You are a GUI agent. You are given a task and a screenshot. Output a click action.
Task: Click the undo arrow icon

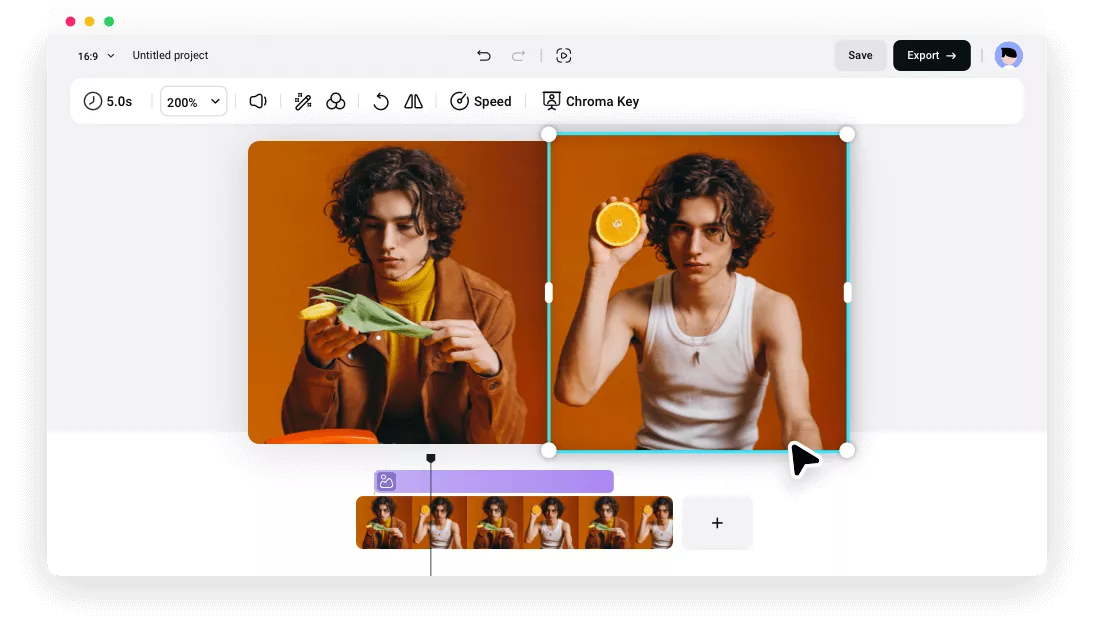tap(484, 56)
